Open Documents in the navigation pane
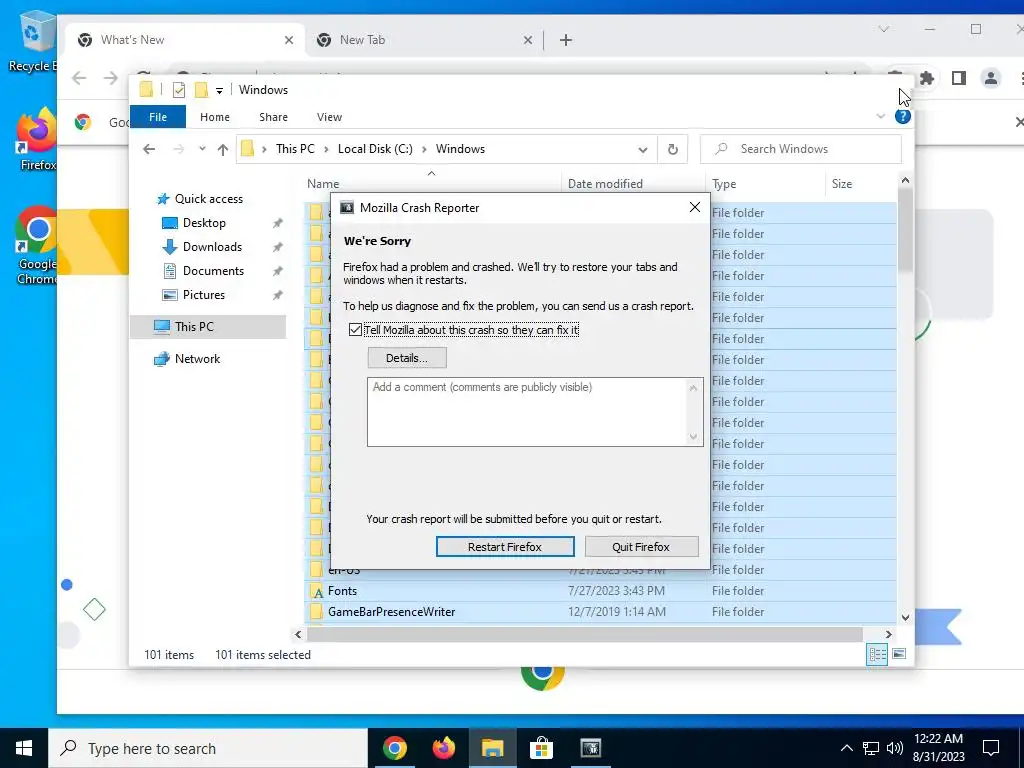The height and width of the screenshot is (768, 1024). coord(213,271)
